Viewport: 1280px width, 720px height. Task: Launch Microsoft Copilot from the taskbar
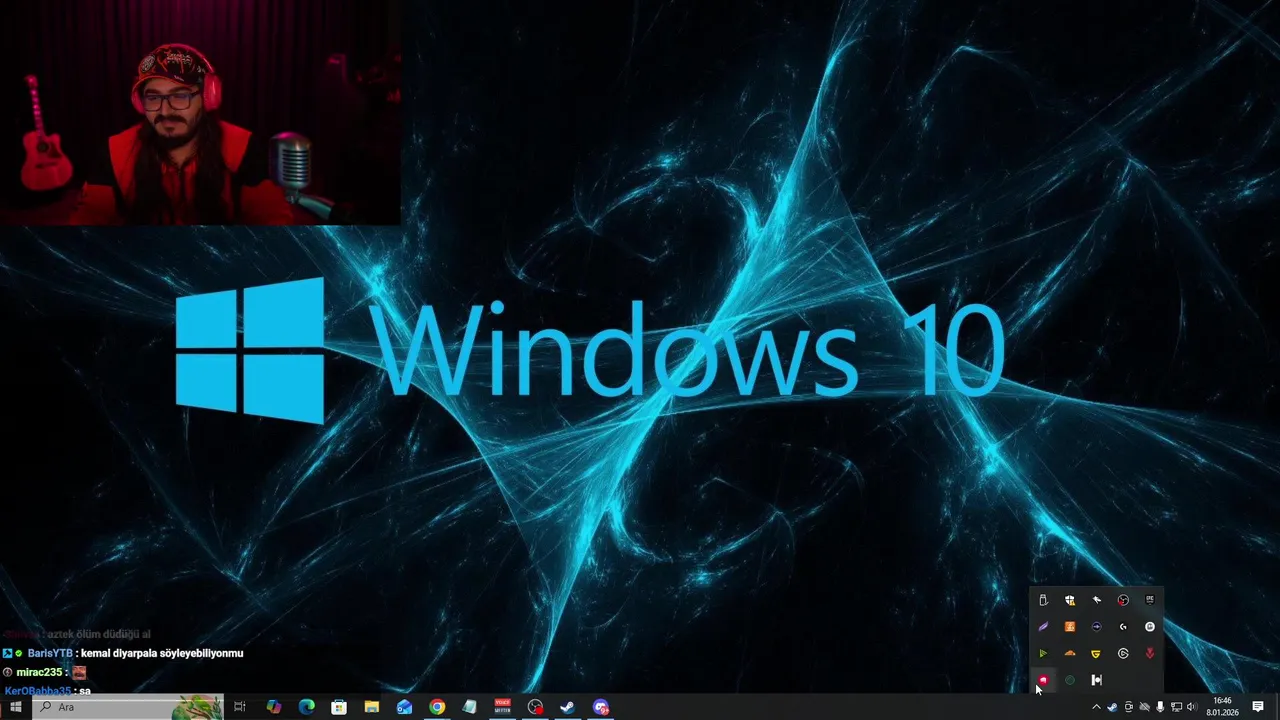click(274, 707)
